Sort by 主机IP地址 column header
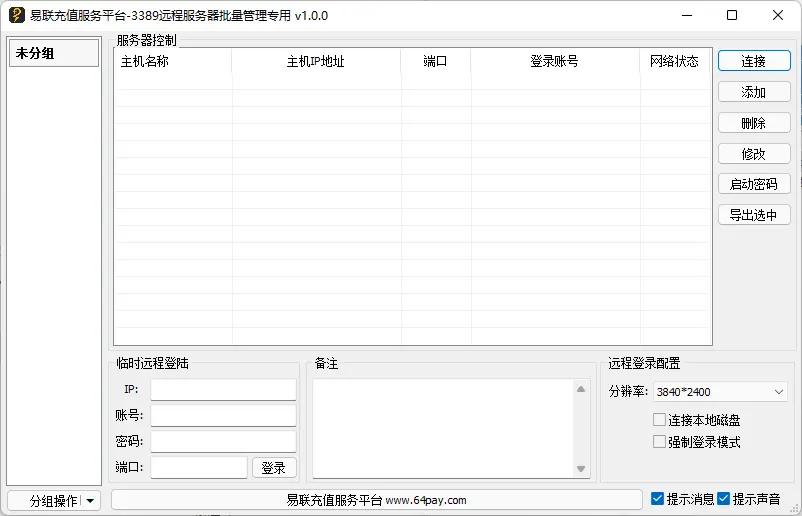This screenshot has width=802, height=516. pos(315,61)
